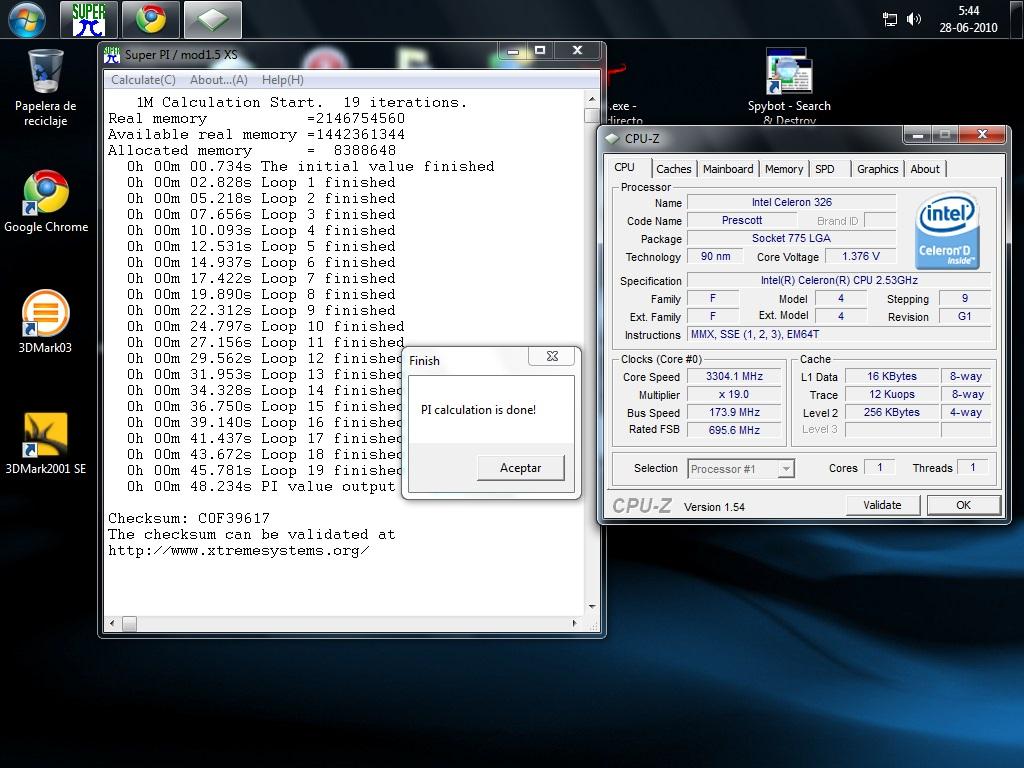
Task: Click the Super PI horizontal scrollbar left arrow
Action: [x=112, y=623]
